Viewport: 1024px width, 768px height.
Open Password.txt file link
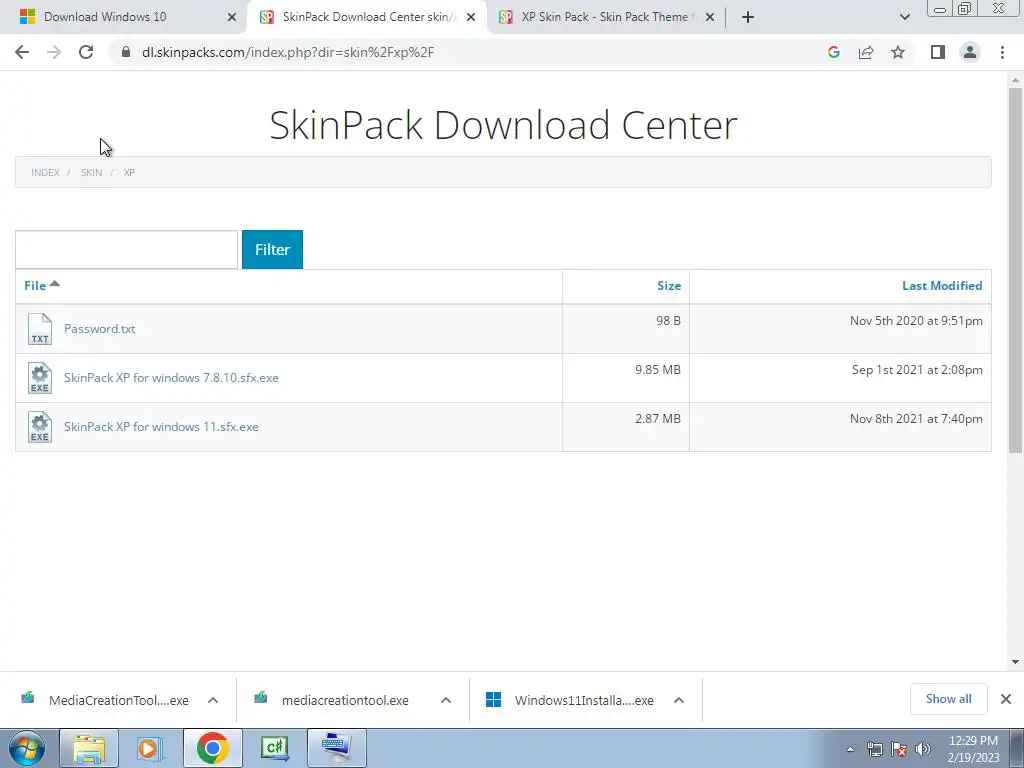click(x=99, y=328)
